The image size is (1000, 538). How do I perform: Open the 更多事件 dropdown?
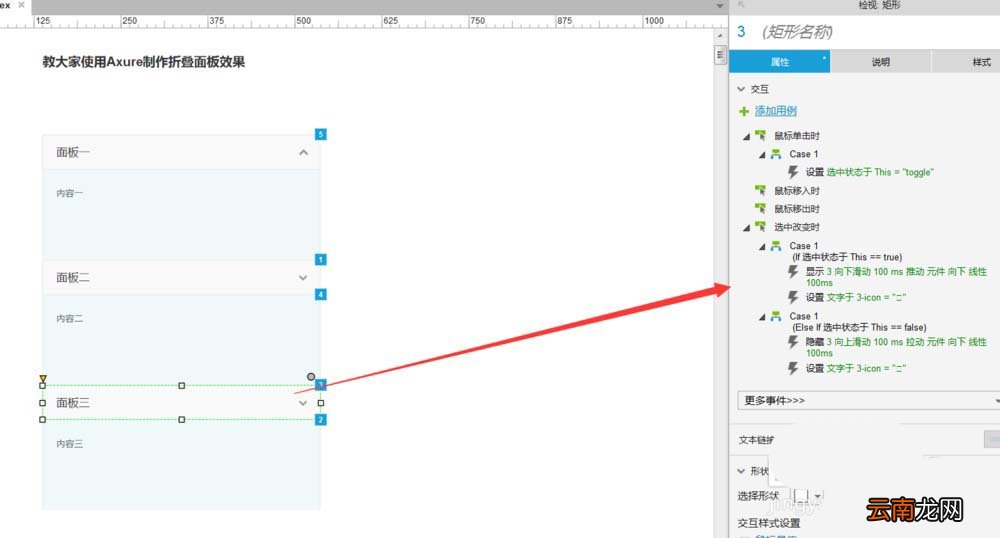coord(869,400)
